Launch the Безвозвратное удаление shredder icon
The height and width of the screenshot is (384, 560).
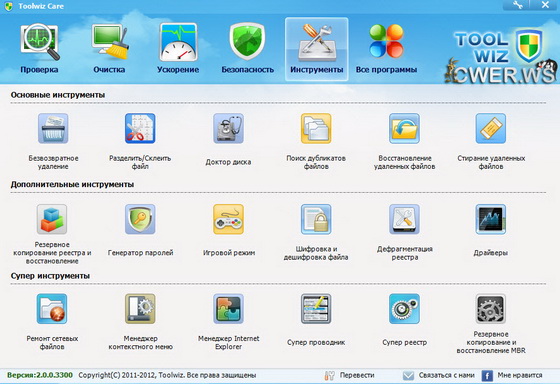pyautogui.click(x=53, y=128)
